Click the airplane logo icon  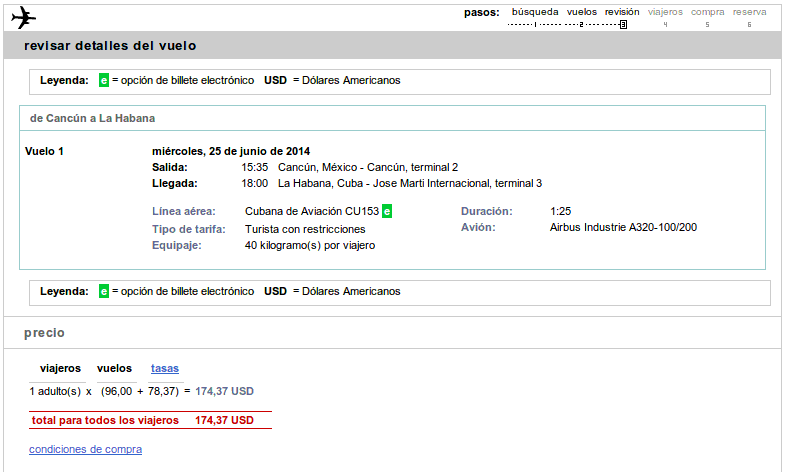pos(24,18)
